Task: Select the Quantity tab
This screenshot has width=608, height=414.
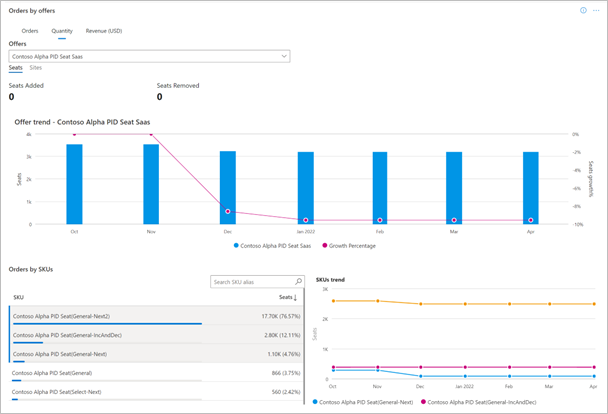Action: pyautogui.click(x=62, y=31)
